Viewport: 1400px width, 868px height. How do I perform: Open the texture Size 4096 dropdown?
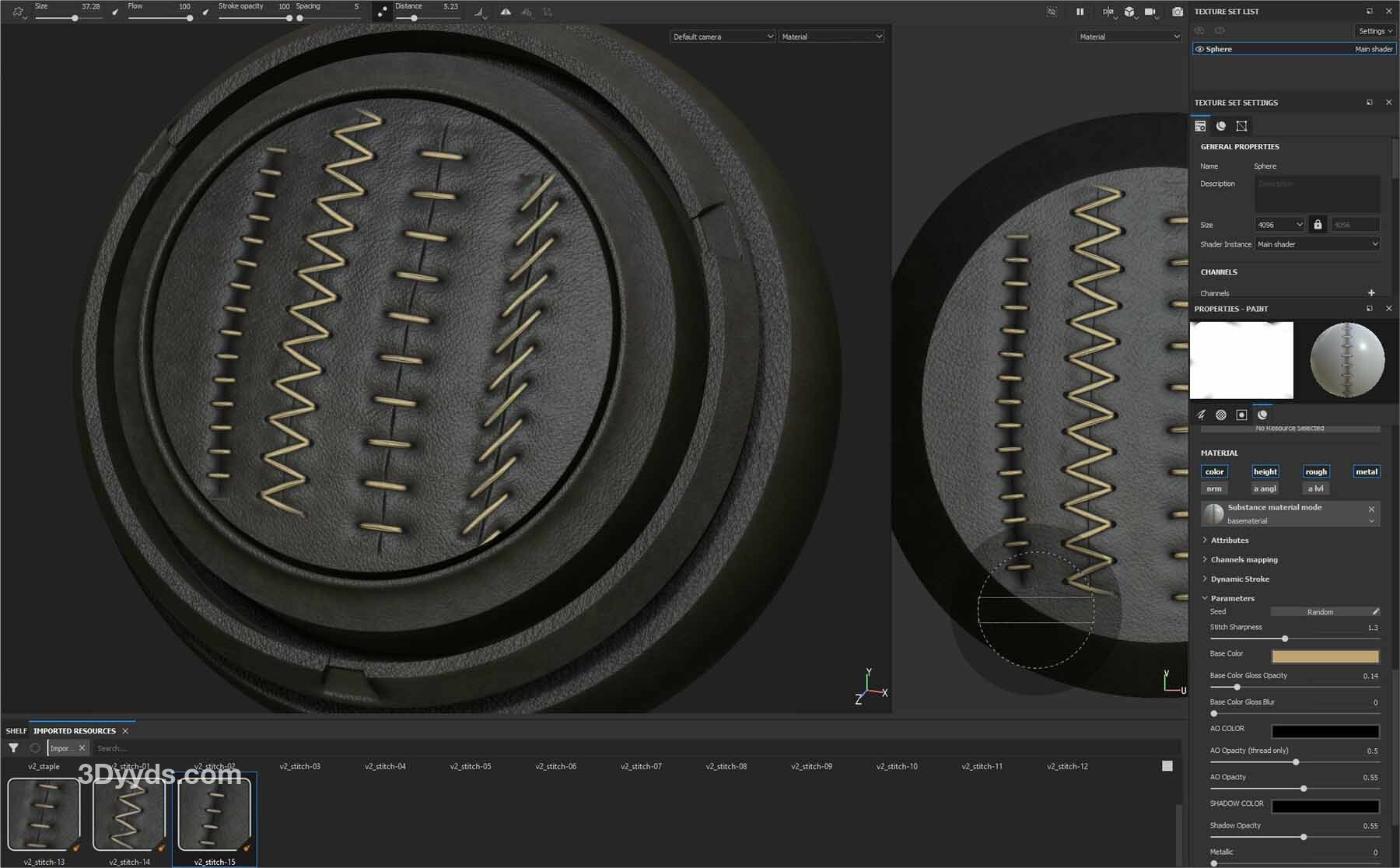(x=1279, y=225)
